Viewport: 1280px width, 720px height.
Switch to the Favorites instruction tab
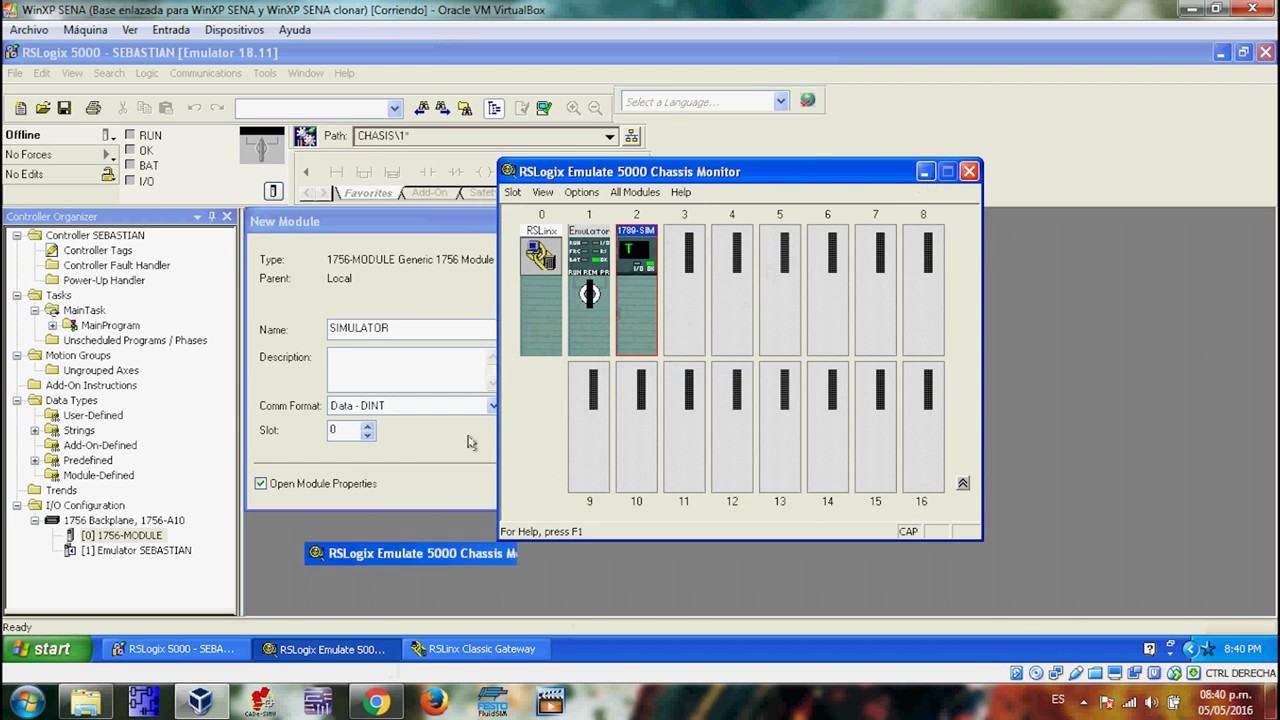pyautogui.click(x=368, y=193)
